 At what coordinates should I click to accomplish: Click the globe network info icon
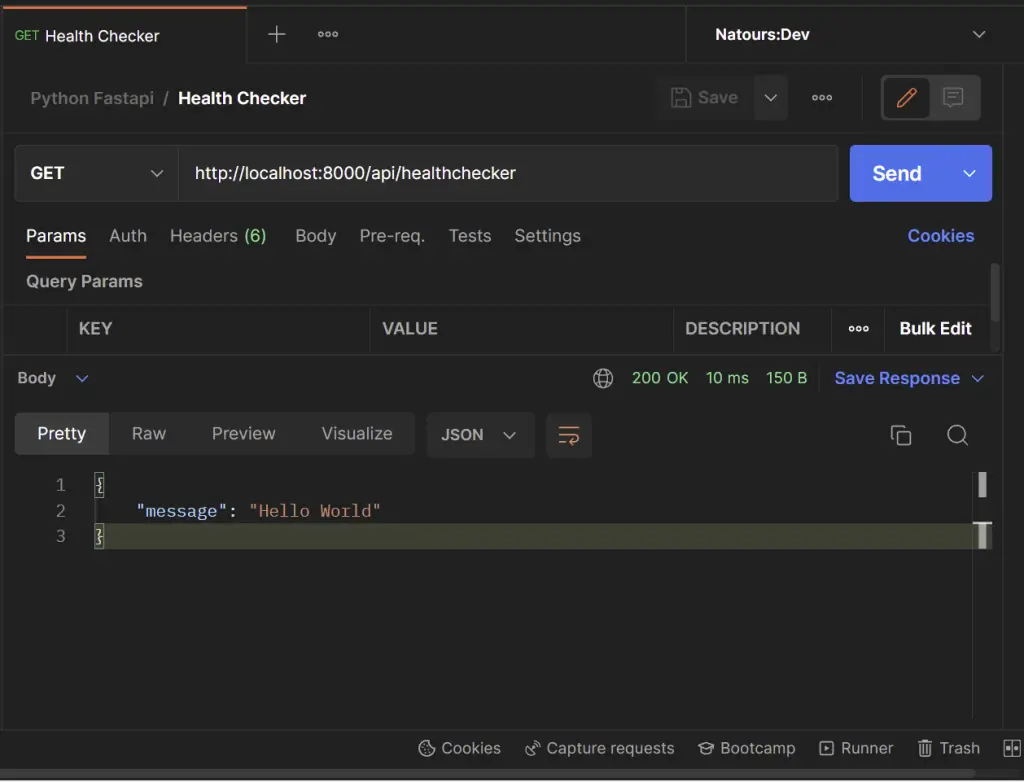click(x=603, y=378)
